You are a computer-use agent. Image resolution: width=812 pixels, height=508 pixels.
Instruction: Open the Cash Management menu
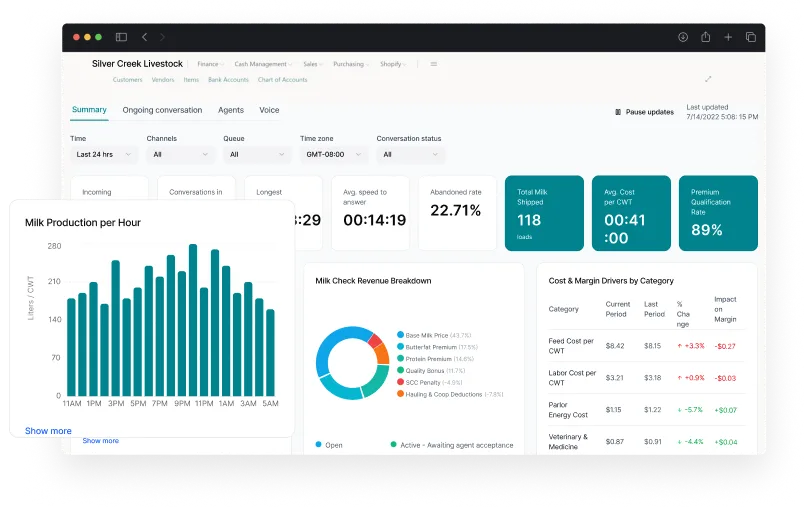263,64
